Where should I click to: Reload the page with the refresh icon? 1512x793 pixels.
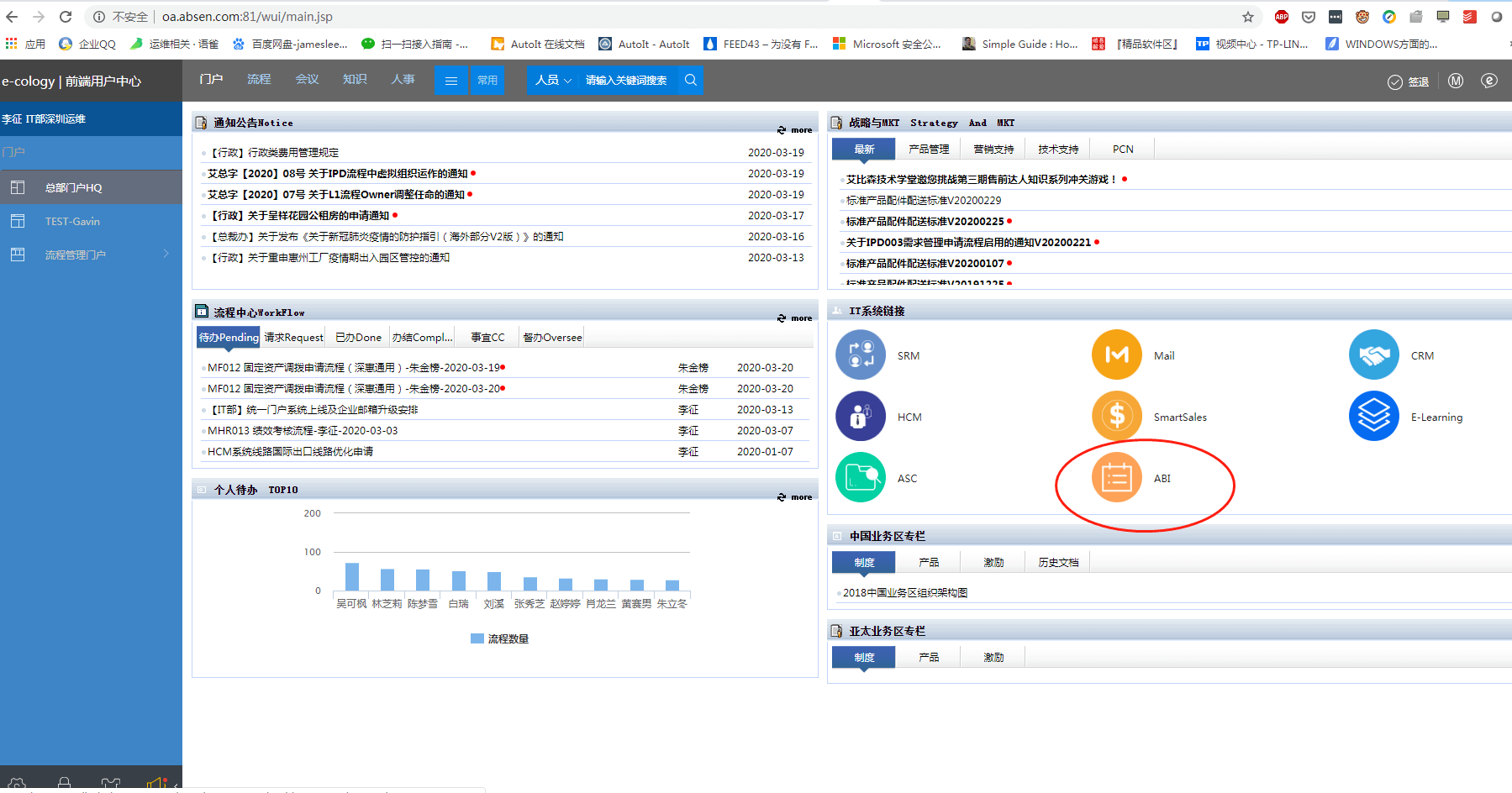[66, 17]
